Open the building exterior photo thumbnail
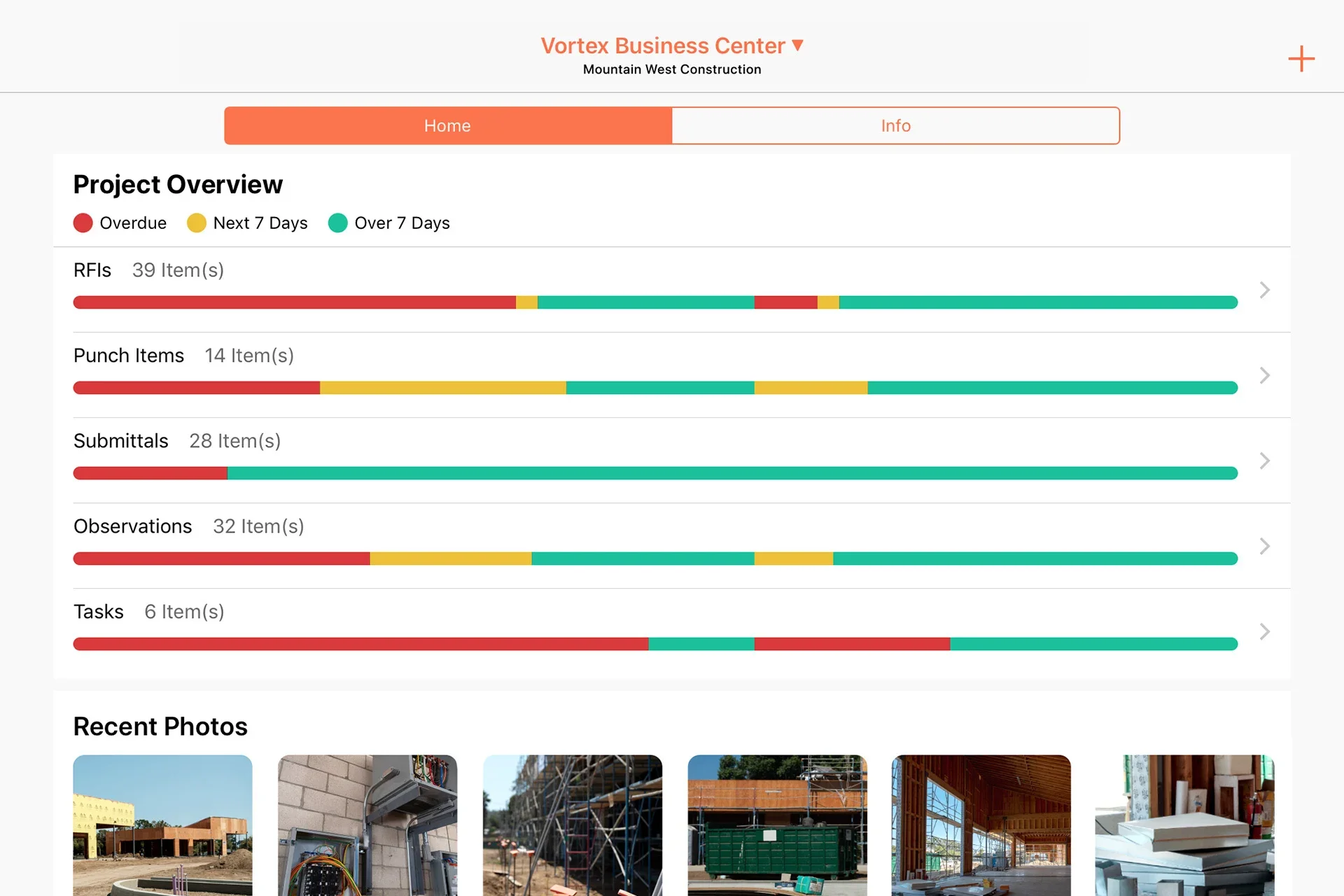Viewport: 1344px width, 896px height. coord(162,825)
